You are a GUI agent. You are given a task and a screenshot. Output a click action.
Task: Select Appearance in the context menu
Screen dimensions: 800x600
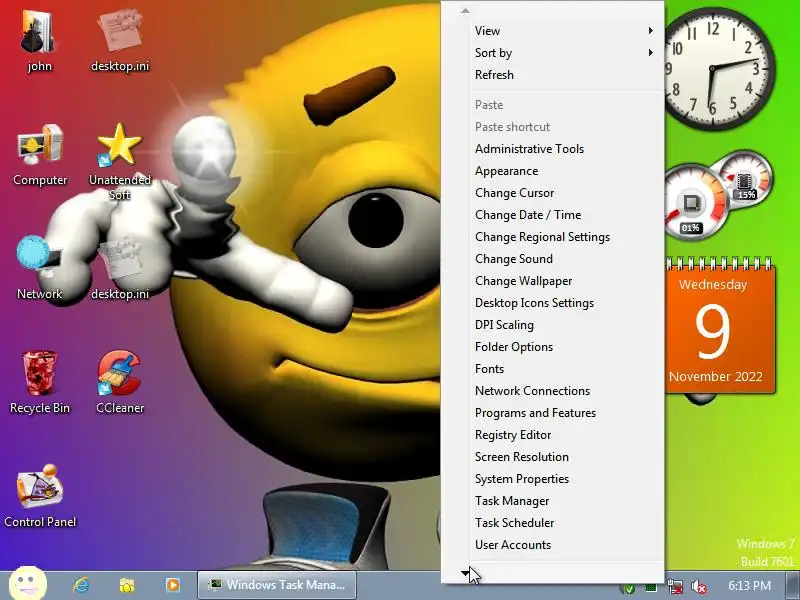pyautogui.click(x=553, y=170)
